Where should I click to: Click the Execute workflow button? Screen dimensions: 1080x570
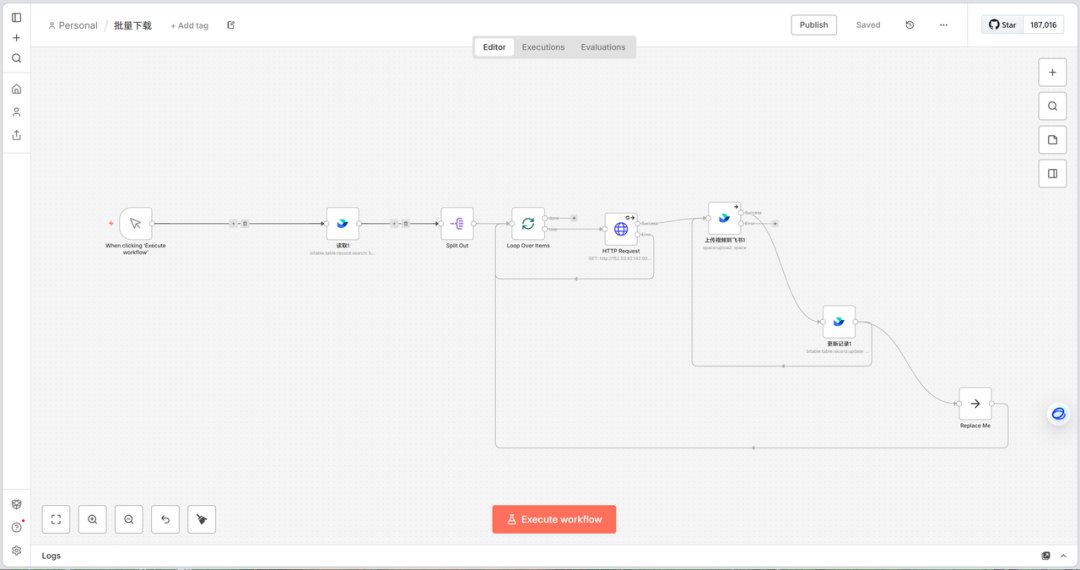tap(554, 519)
